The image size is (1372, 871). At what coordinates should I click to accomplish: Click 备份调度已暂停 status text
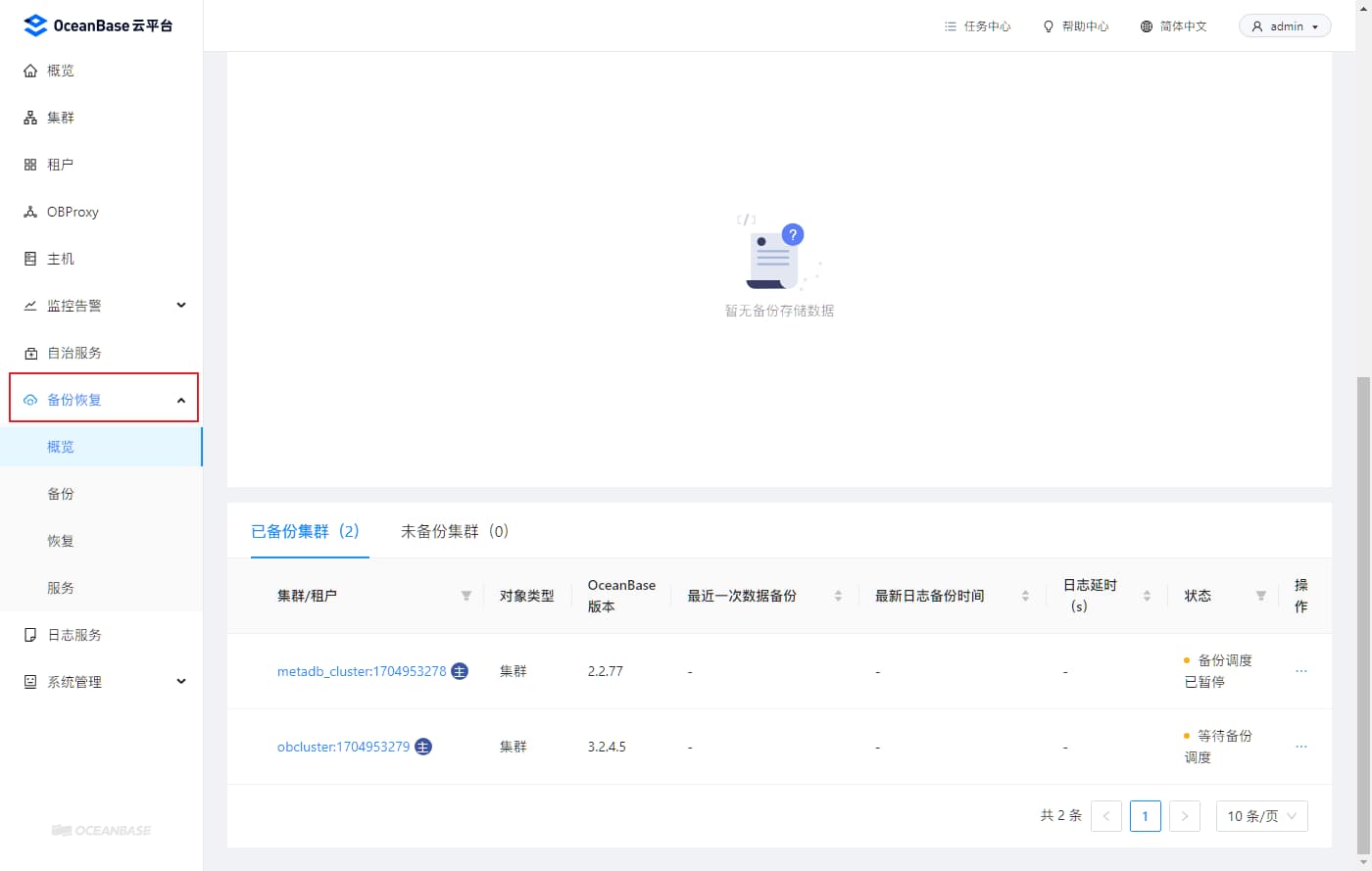coord(1218,671)
